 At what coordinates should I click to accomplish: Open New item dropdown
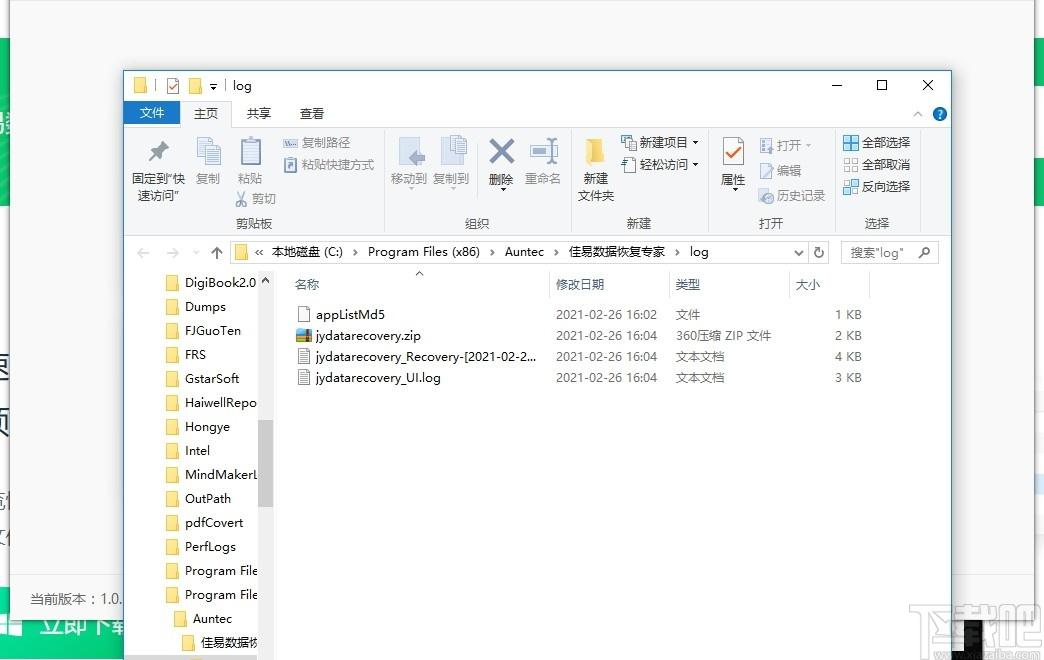(660, 143)
